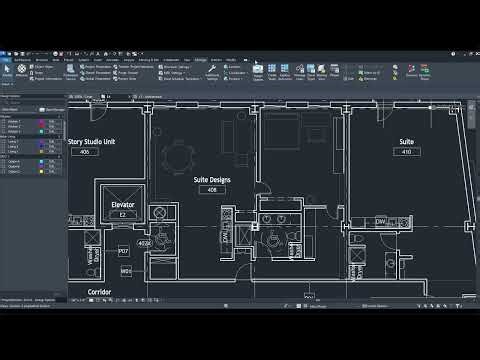Viewport: 480px width, 360px height.
Task: Switch to the Architecture ribbon tab
Action: pos(22,60)
